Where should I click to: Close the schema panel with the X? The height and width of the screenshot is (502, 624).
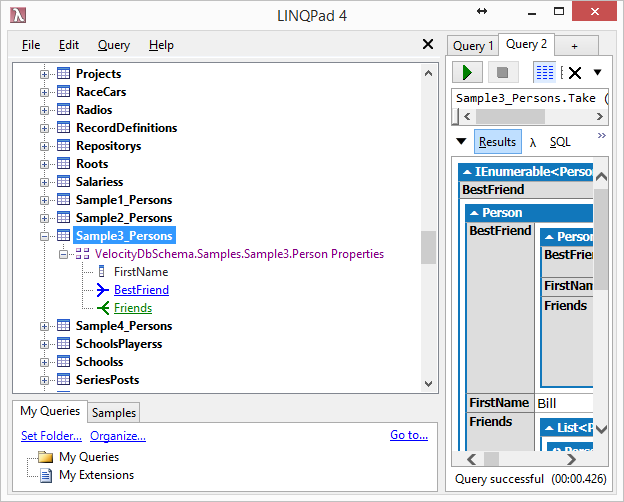(428, 44)
